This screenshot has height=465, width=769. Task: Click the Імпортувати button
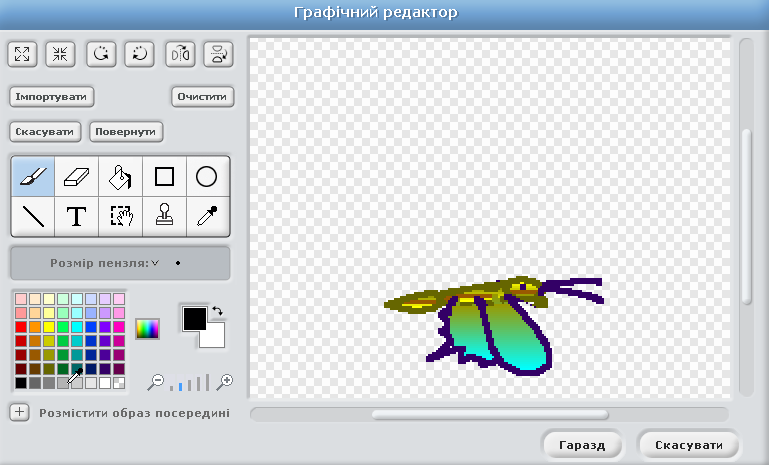(51, 97)
